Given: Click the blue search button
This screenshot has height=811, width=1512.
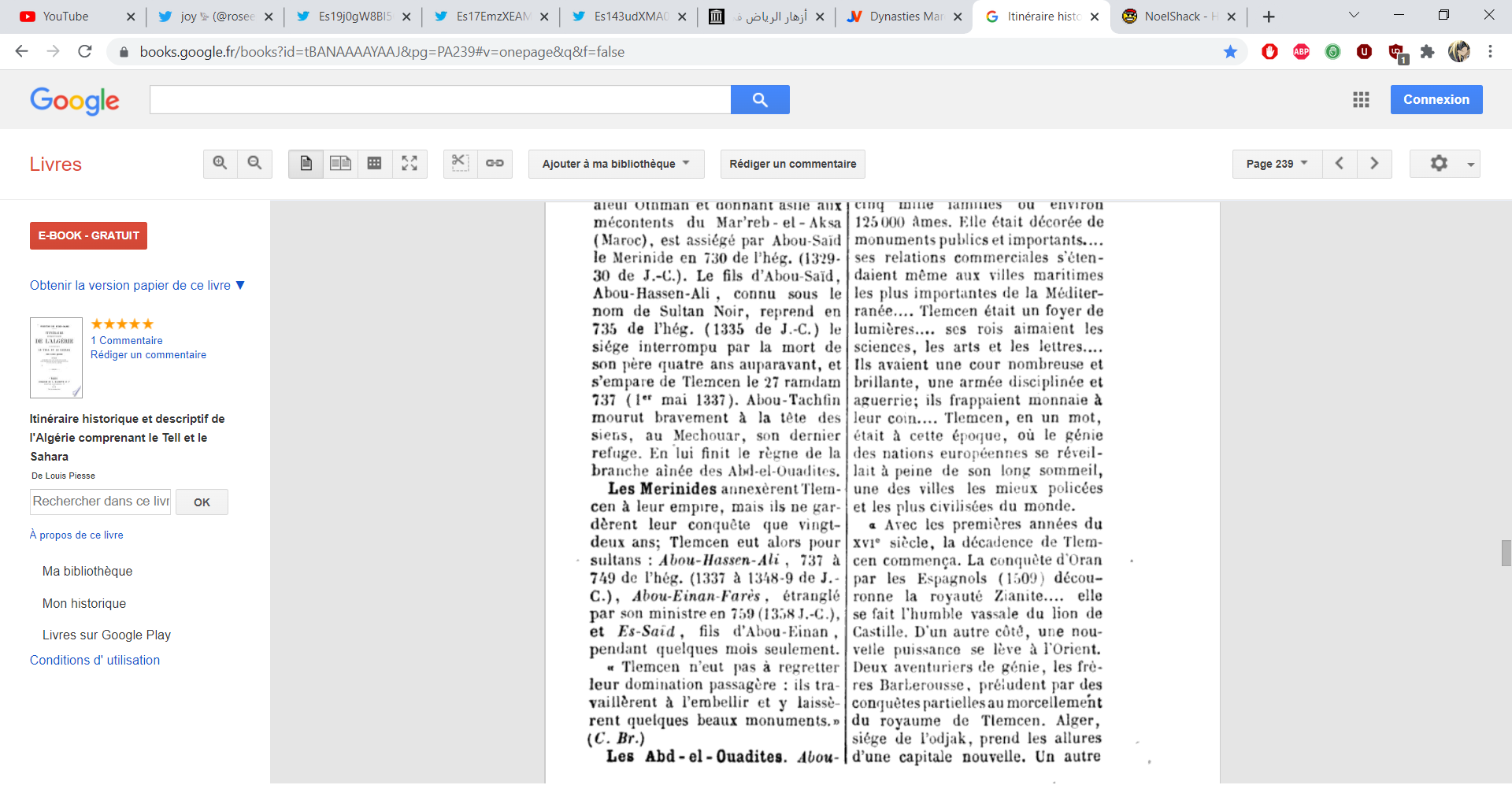Looking at the screenshot, I should [x=760, y=100].
